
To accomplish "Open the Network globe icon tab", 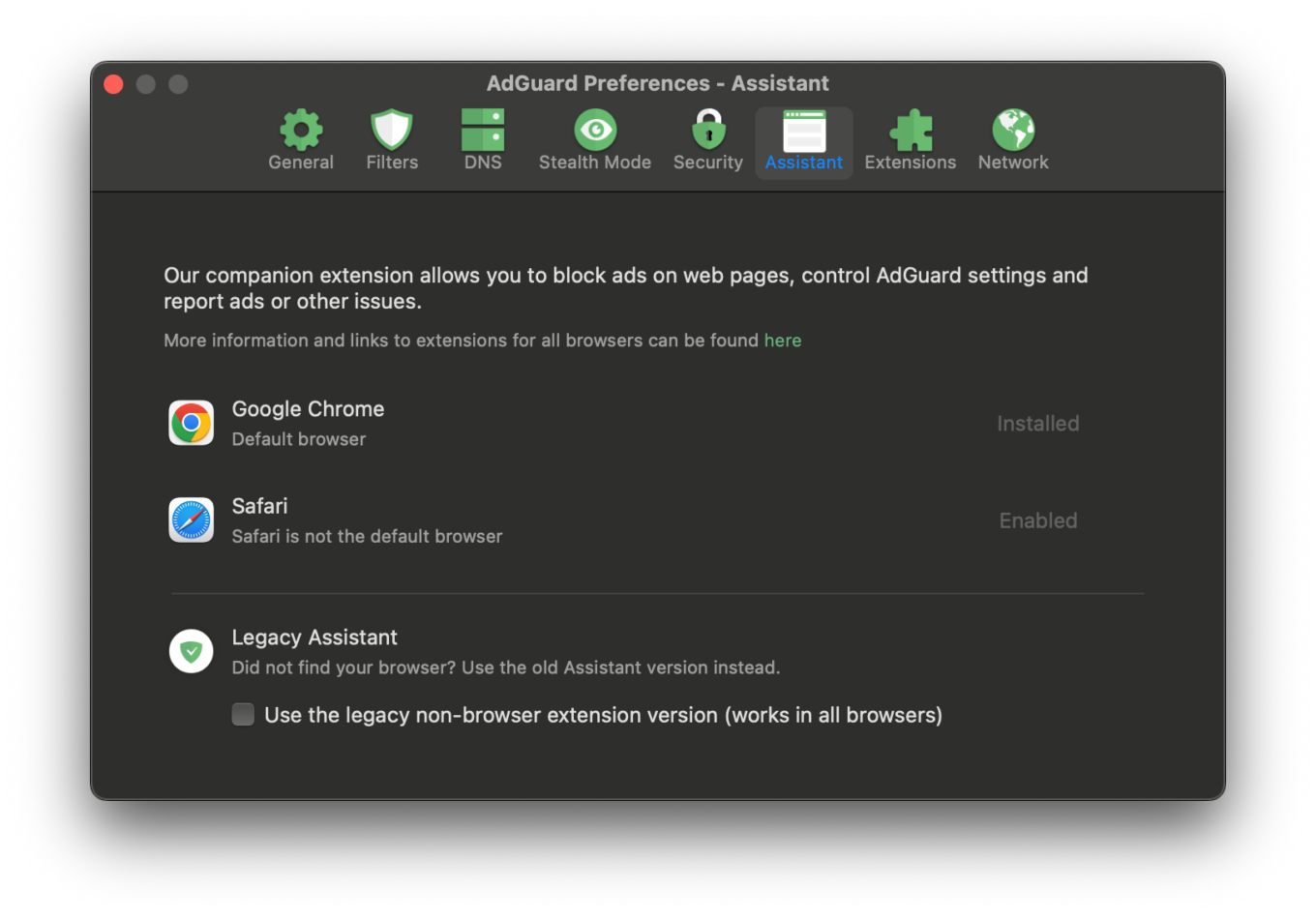I will click(x=1013, y=130).
